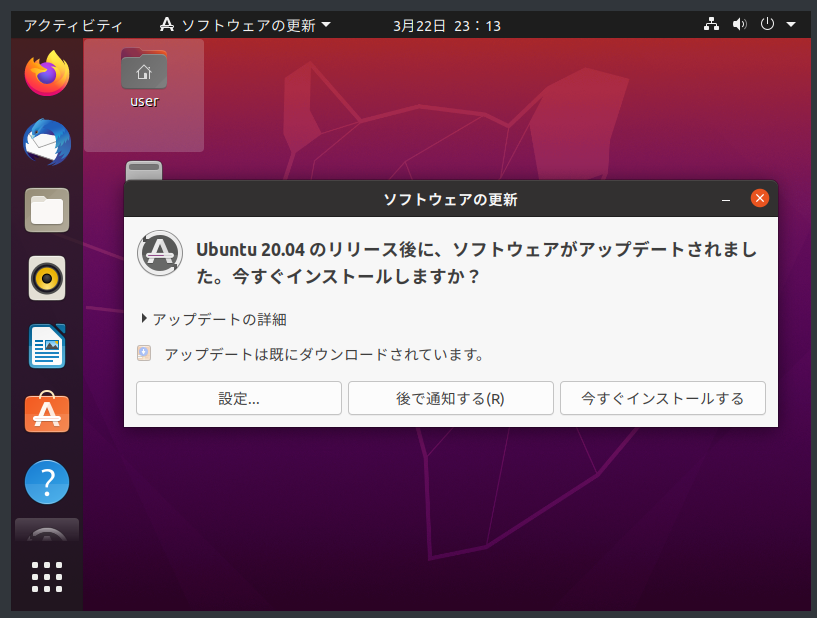
Task: Select the drive icon behind the dialog
Action: pos(144,170)
